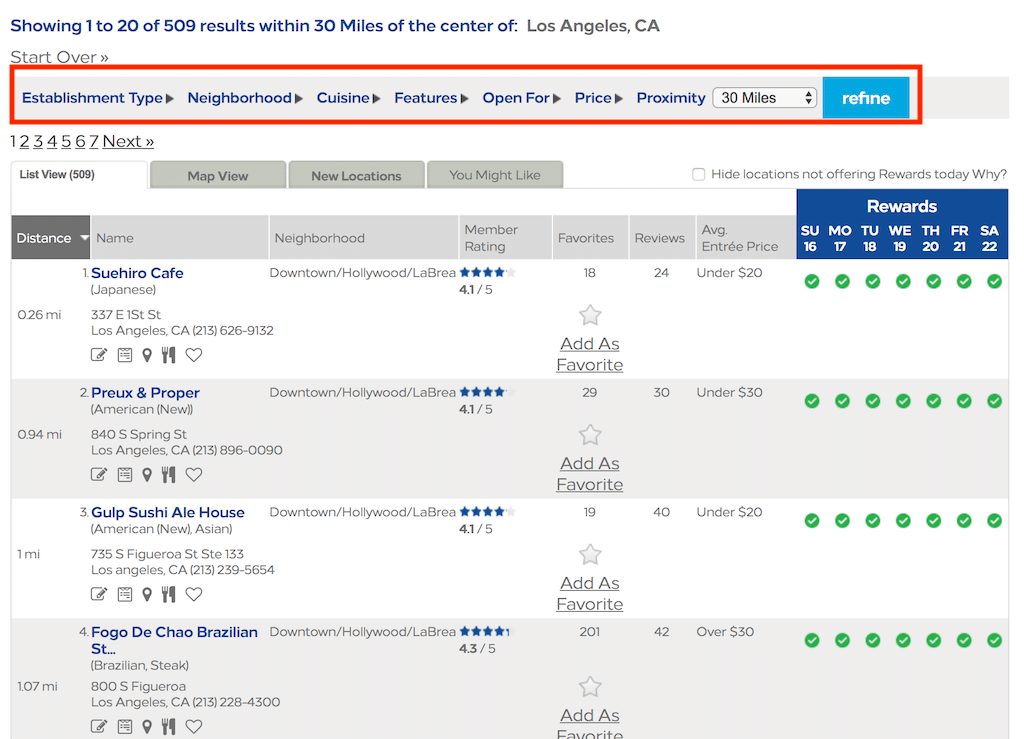Click pencil review icon under Gulp Sushi Ale House
The width and height of the screenshot is (1024, 739).
tap(99, 594)
